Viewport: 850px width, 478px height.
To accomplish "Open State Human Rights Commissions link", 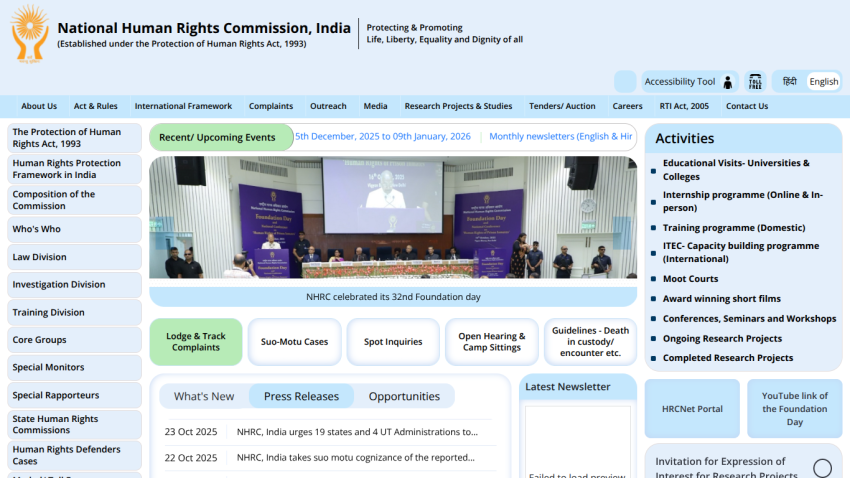I will click(74, 424).
